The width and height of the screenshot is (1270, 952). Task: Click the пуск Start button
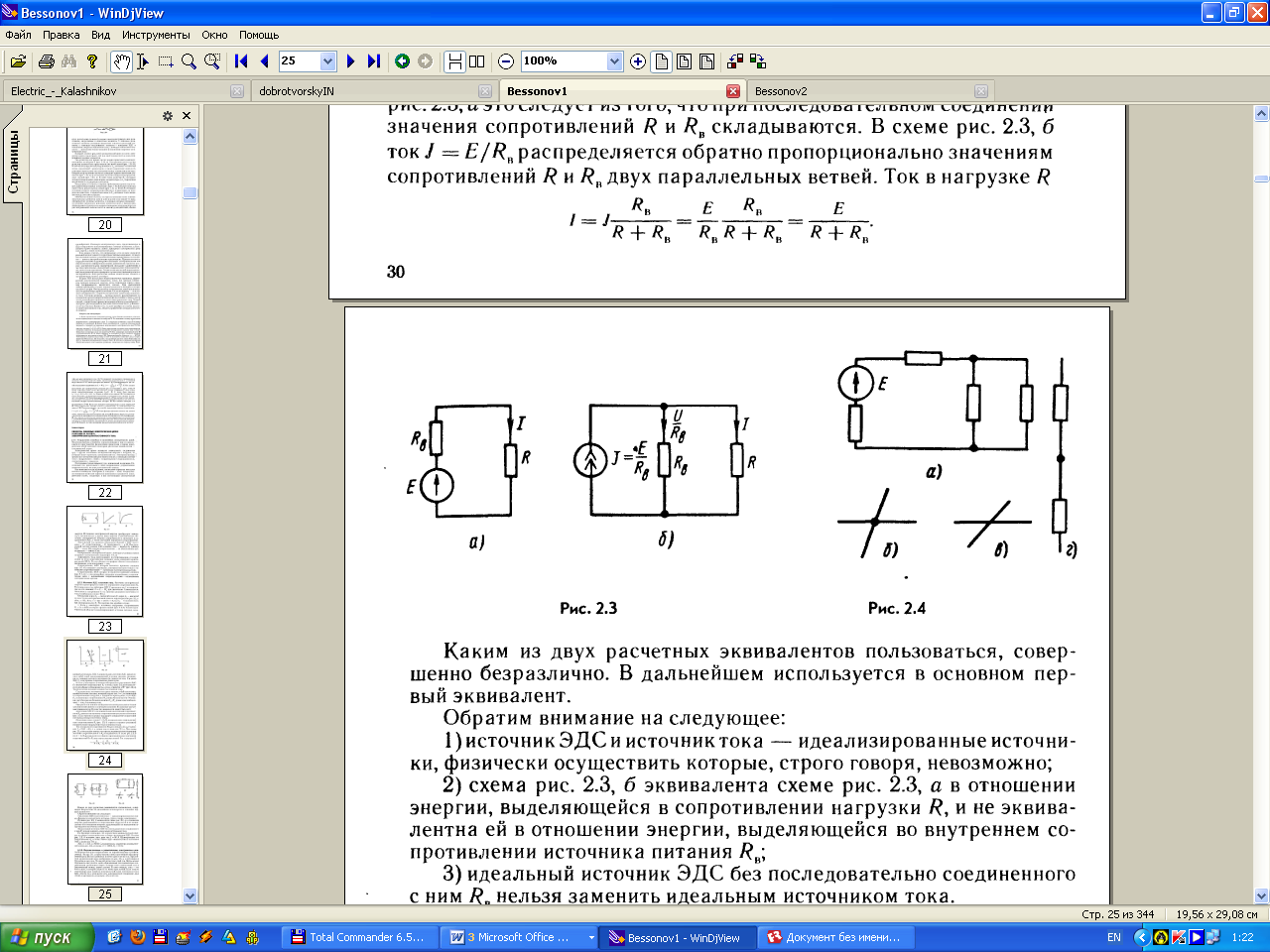click(x=48, y=937)
